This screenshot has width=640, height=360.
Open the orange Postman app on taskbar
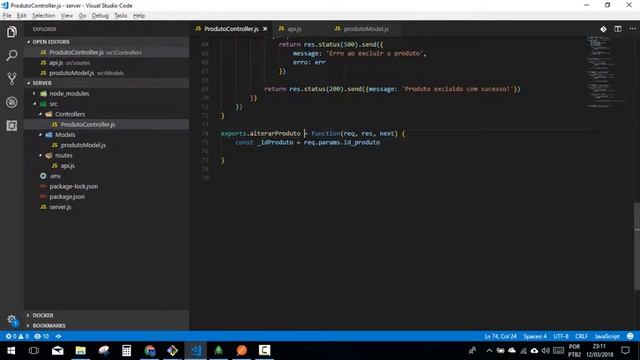pos(242,351)
